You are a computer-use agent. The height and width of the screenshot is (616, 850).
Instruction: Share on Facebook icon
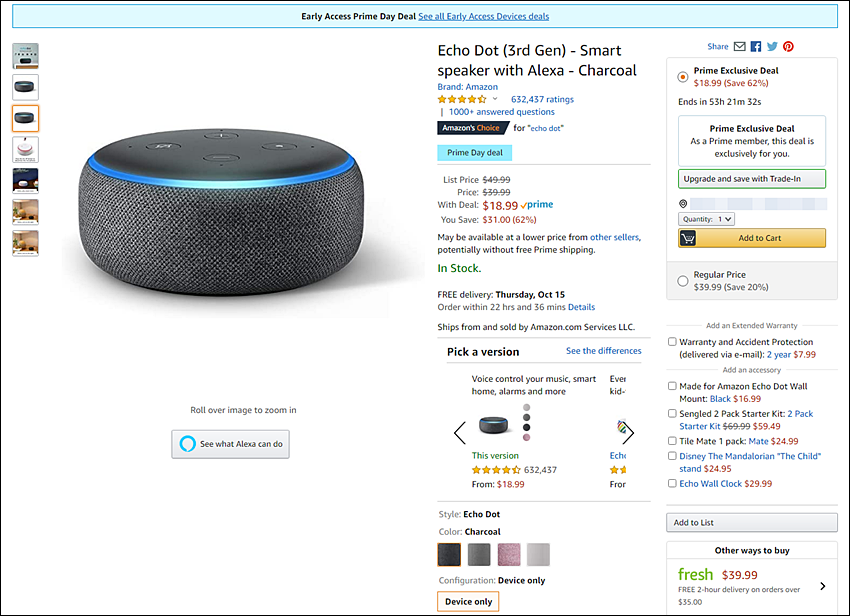pyautogui.click(x=756, y=47)
